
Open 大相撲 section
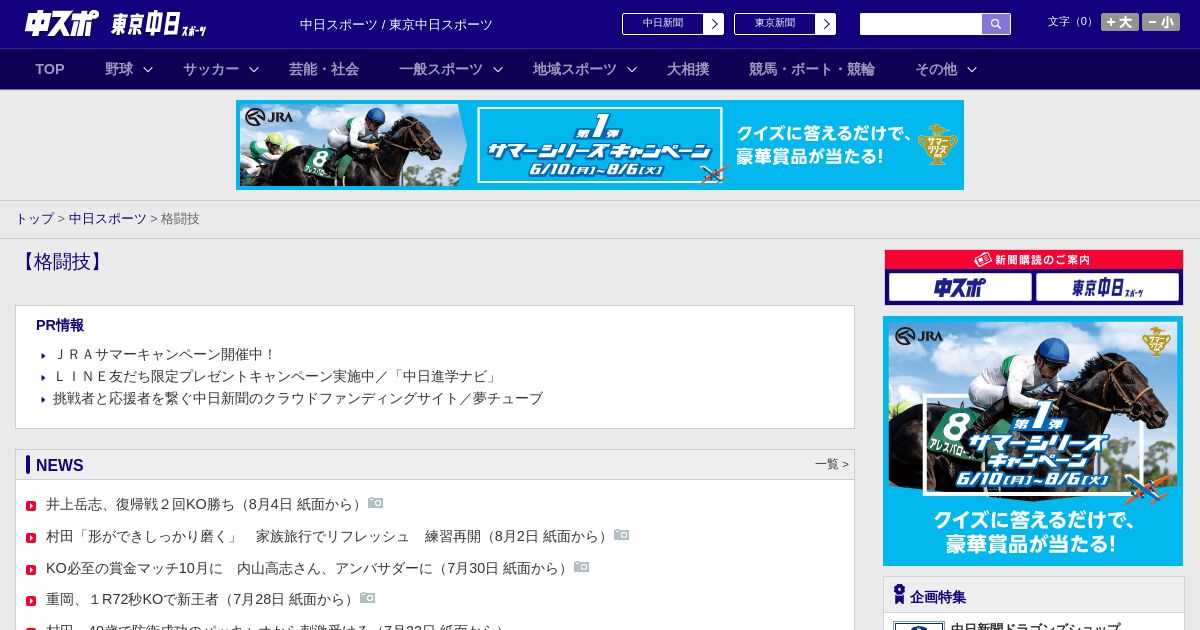point(688,69)
